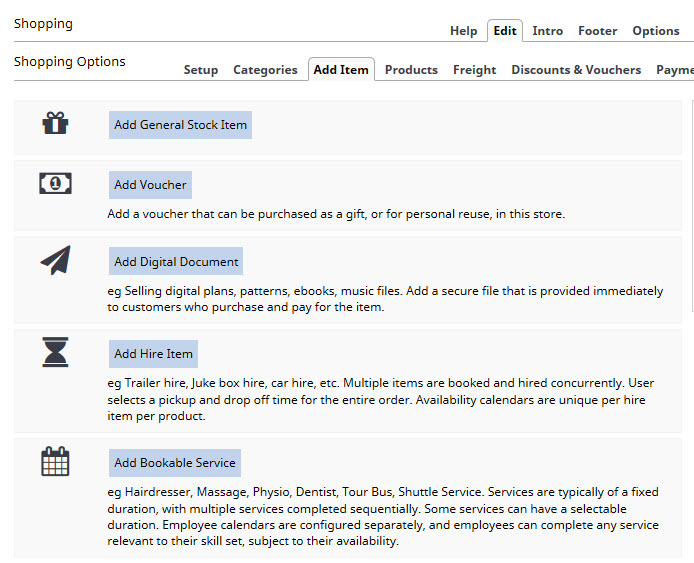This screenshot has height=563, width=694.
Task: Click the calendar icon for Bookable Service
Action: (x=55, y=461)
